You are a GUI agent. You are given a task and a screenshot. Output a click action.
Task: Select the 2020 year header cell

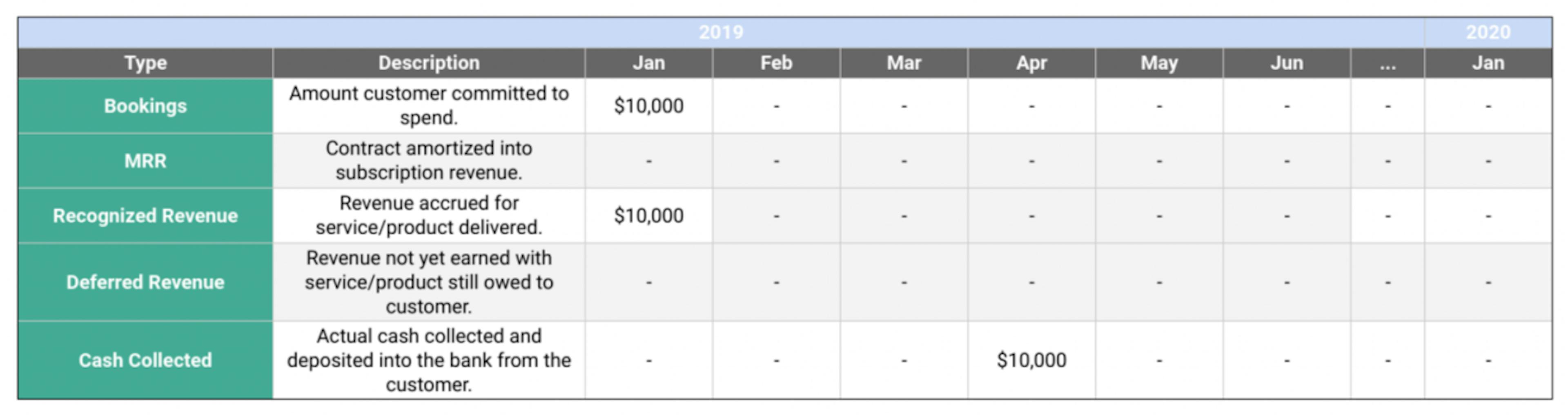[x=1488, y=33]
